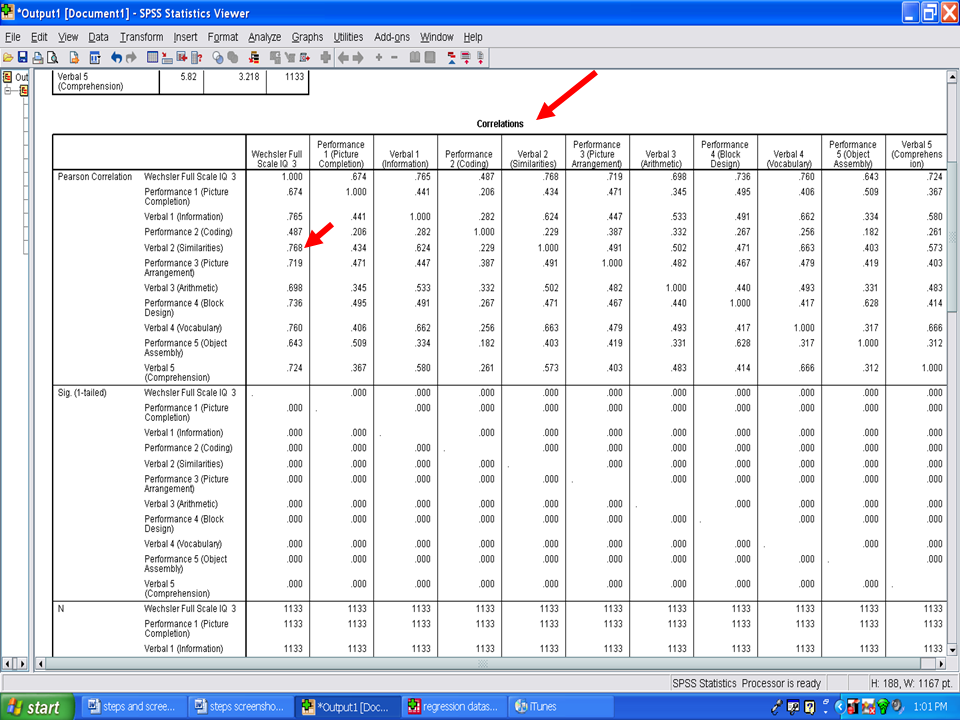
Task: Click the Open file folder icon
Action: [8, 58]
